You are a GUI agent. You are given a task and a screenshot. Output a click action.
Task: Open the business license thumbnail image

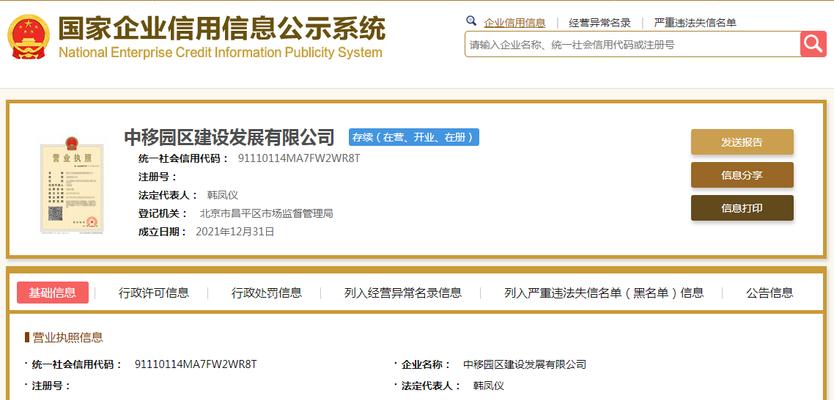click(x=72, y=184)
